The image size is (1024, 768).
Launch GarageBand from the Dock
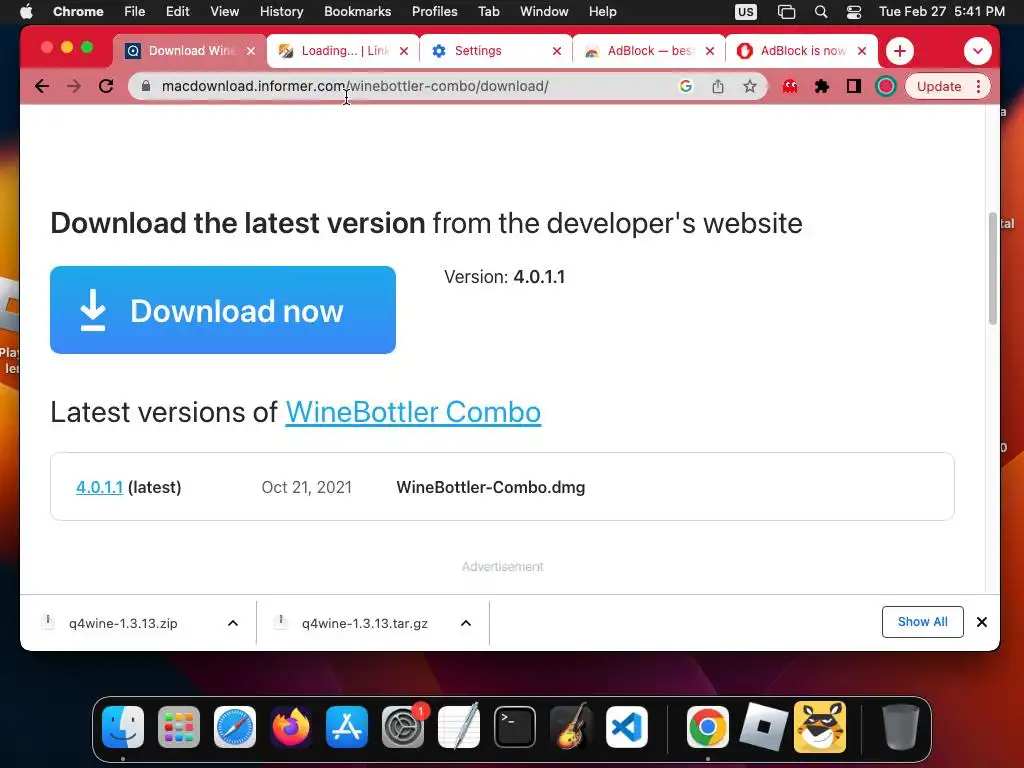click(571, 727)
